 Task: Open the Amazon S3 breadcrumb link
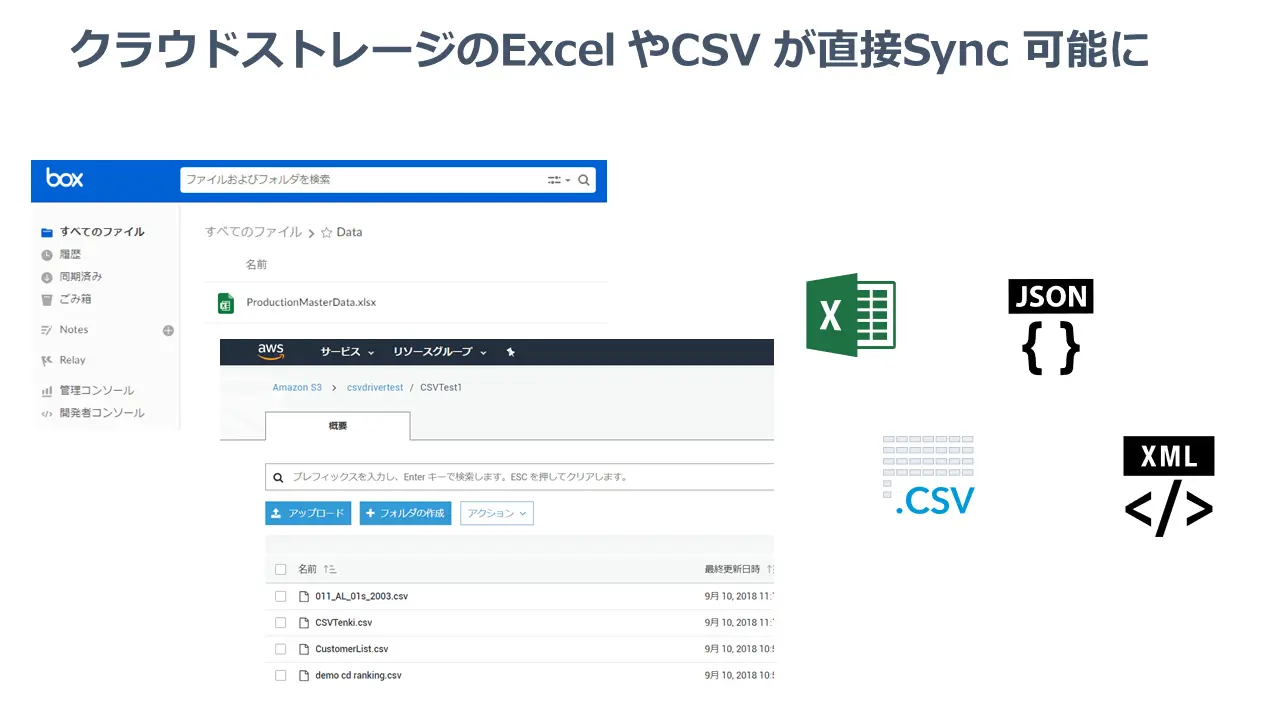297,387
